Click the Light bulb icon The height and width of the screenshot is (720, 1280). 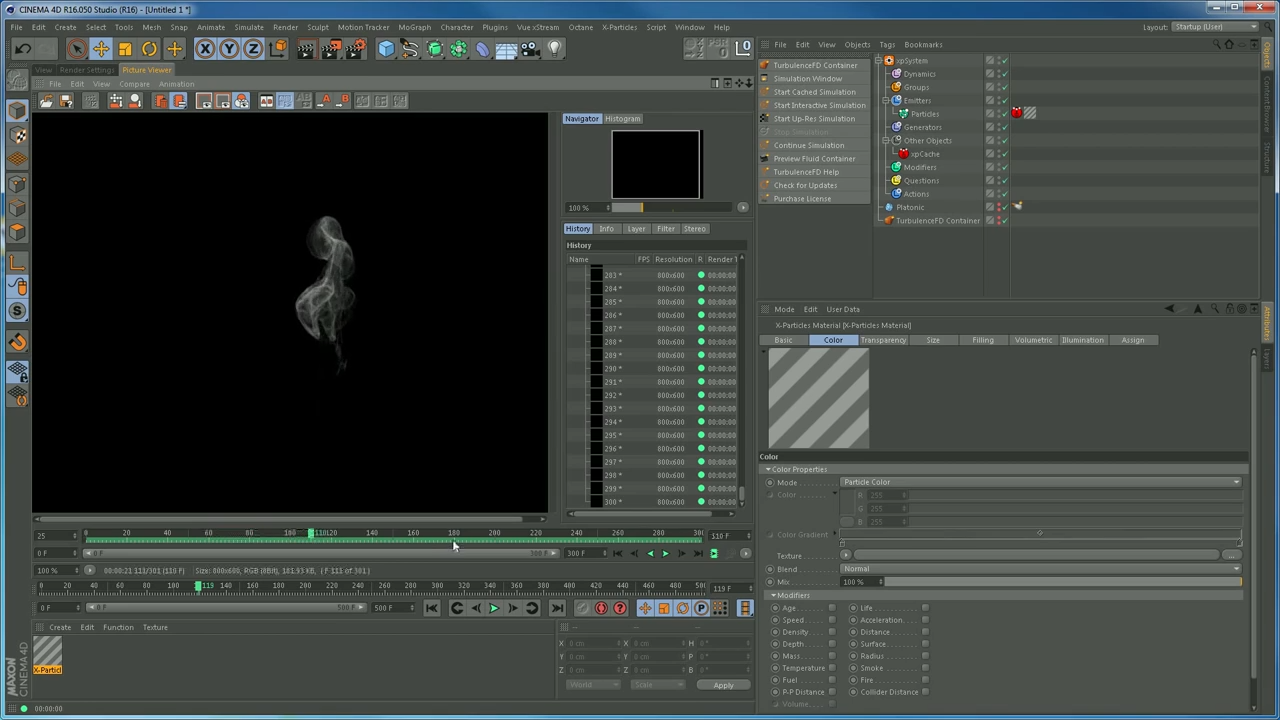click(555, 49)
